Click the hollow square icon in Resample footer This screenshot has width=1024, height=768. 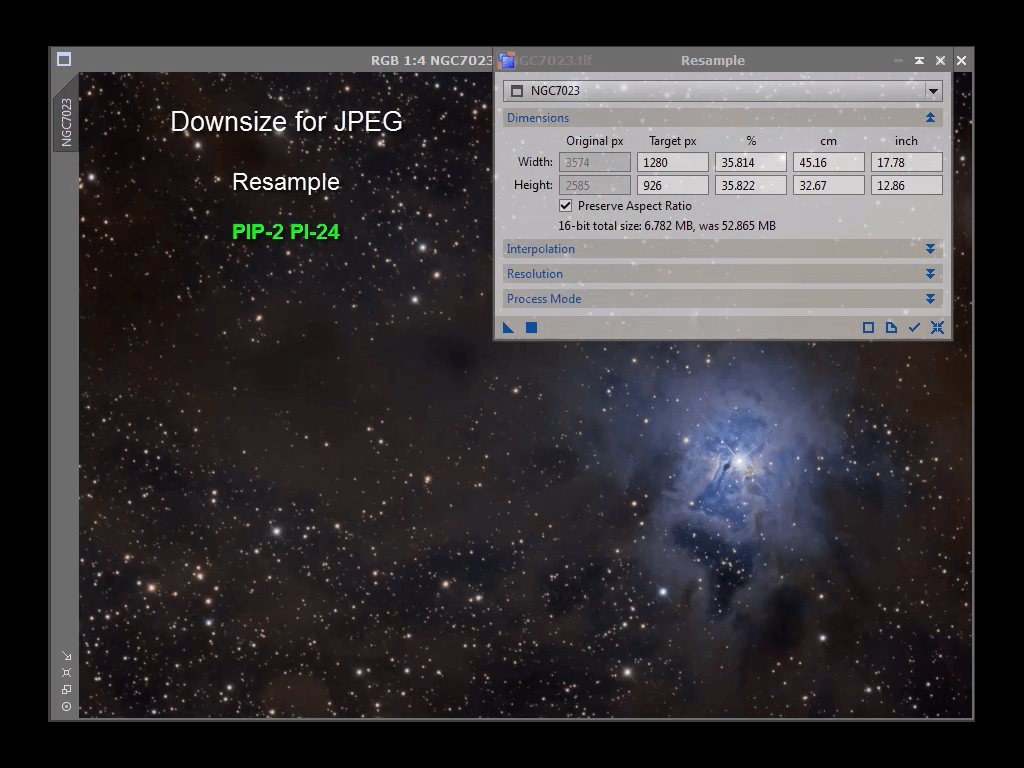click(x=868, y=327)
